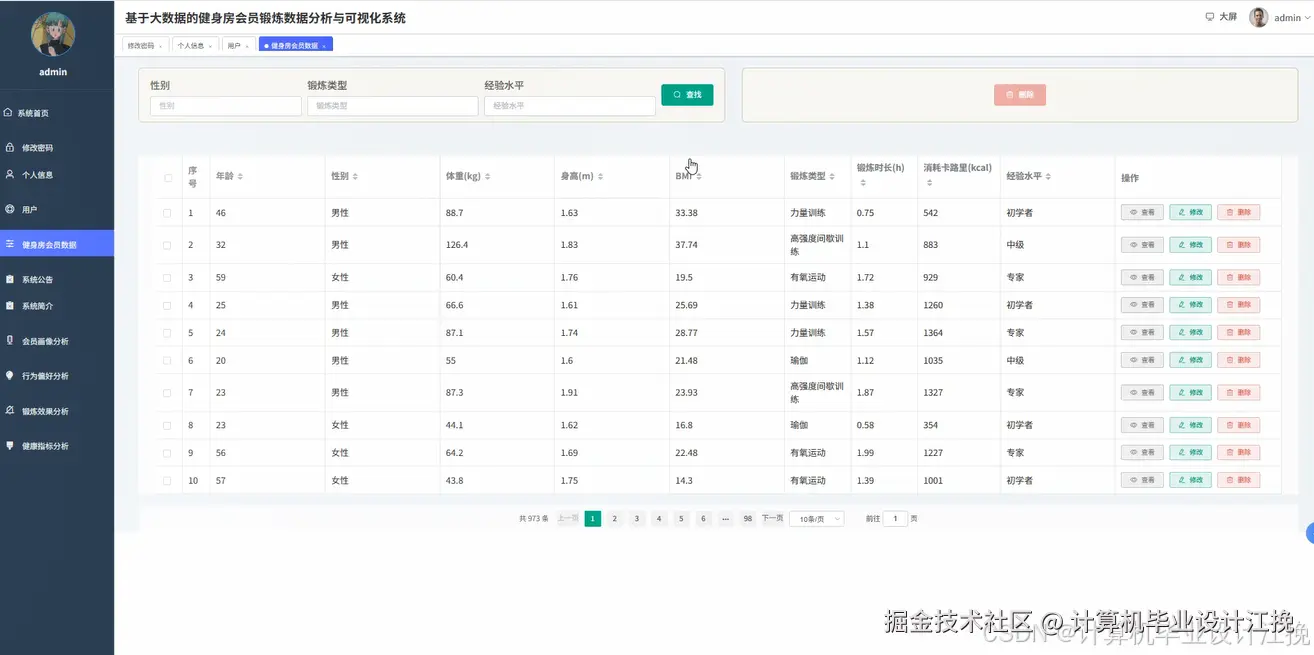This screenshot has height=655, width=1314.
Task: Check the checkbox for row 3
Action: (x=167, y=277)
